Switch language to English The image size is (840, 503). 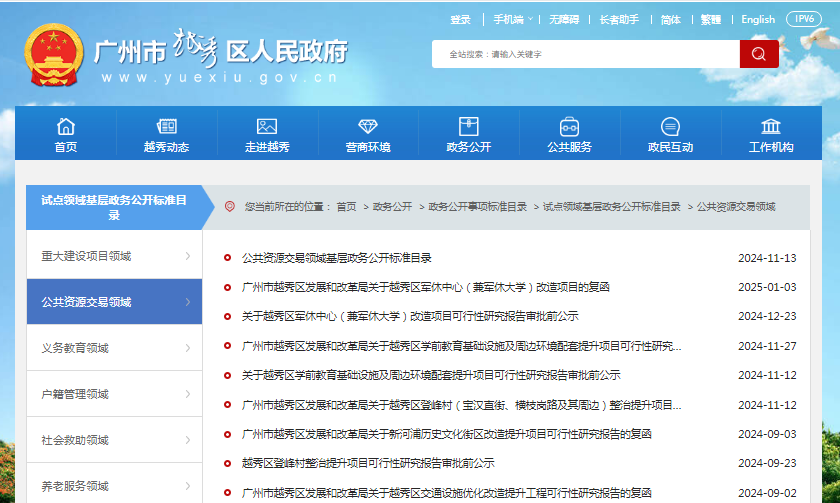pos(758,19)
